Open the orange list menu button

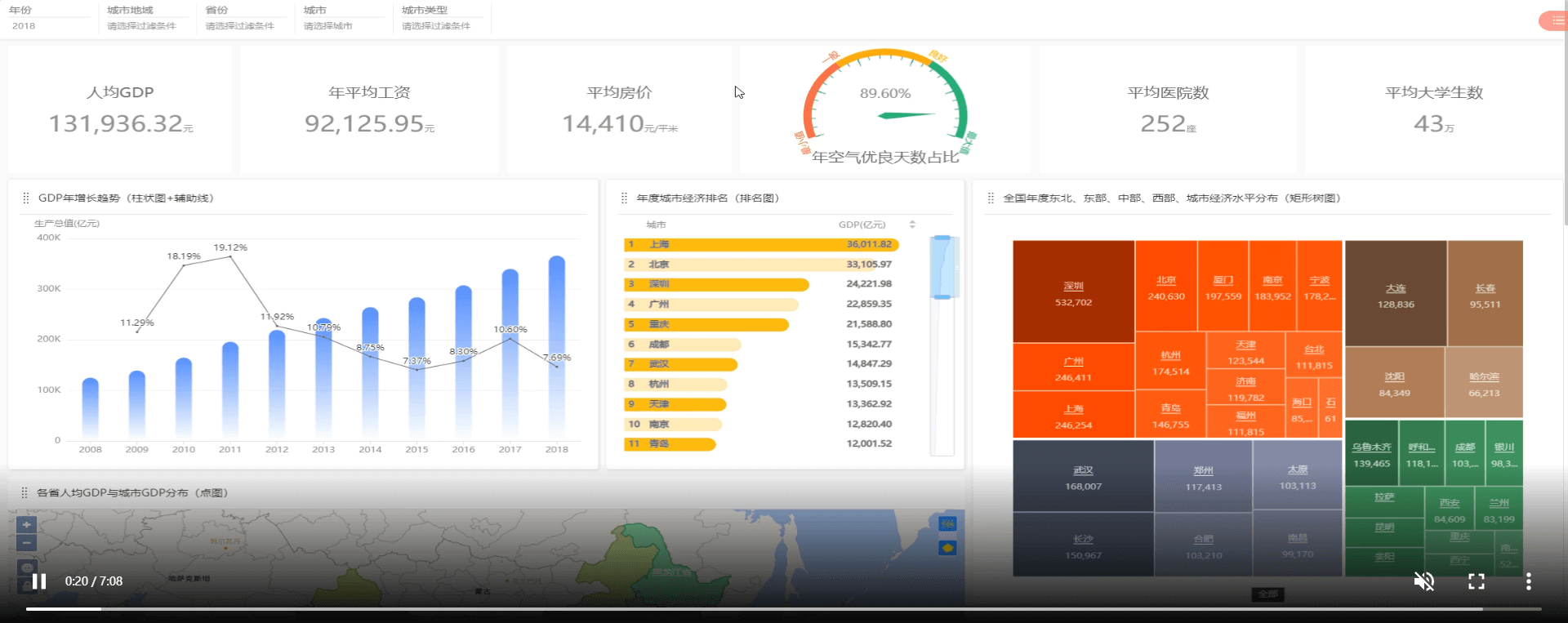pos(1555,21)
